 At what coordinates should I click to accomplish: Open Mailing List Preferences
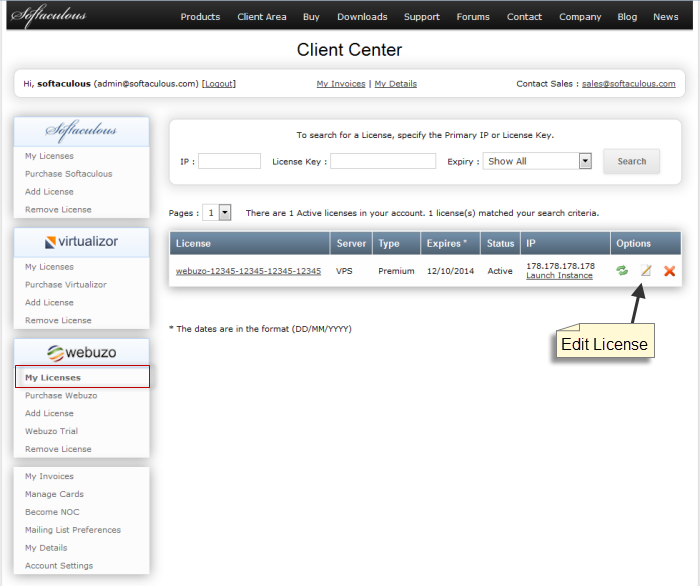(x=73, y=530)
